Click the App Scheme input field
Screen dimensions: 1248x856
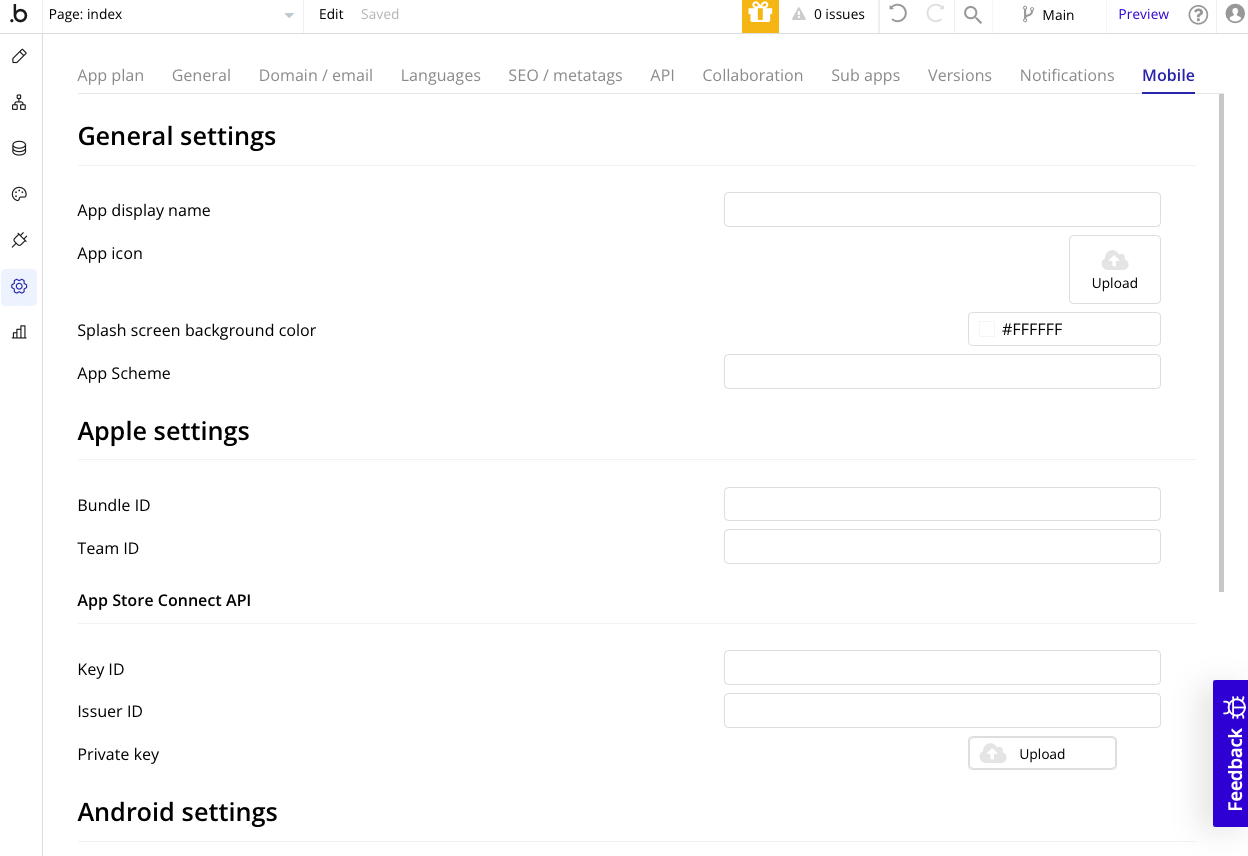(x=942, y=372)
